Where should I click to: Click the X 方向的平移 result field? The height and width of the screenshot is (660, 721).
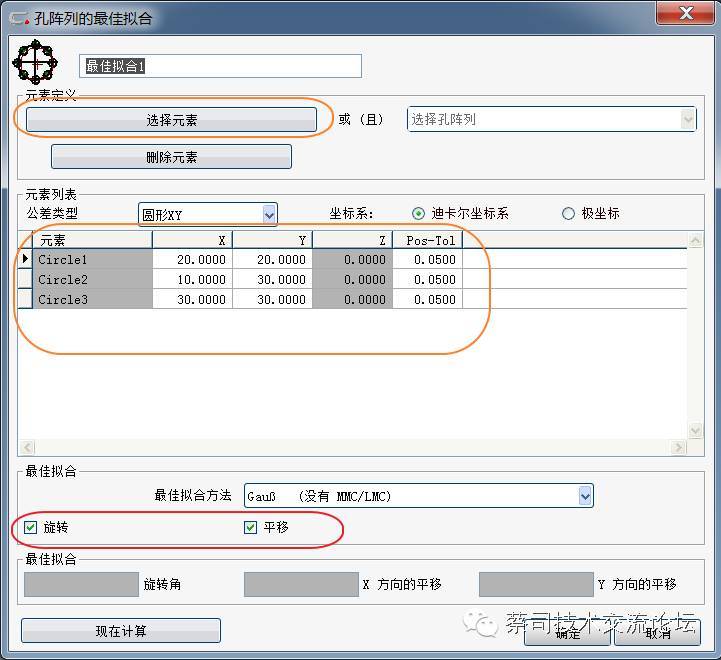coord(301,584)
